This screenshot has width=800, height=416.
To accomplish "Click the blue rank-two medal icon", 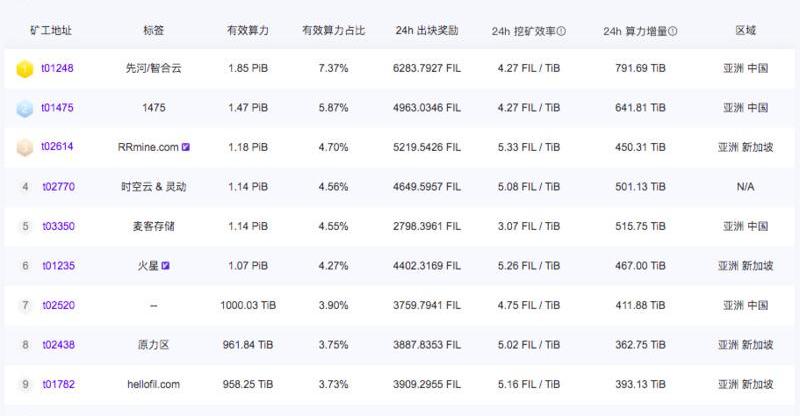I will [x=24, y=108].
